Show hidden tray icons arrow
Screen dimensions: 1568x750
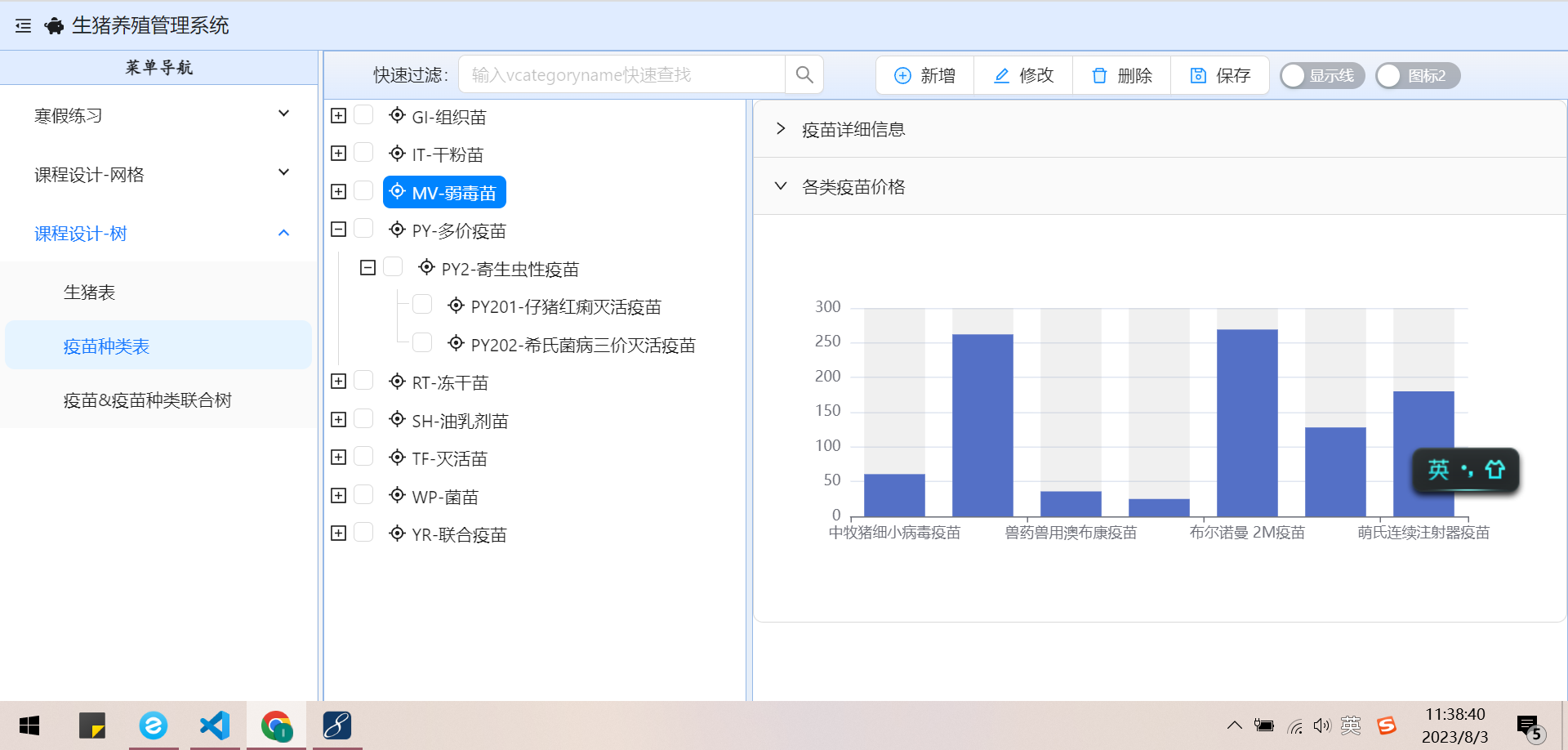pyautogui.click(x=1235, y=725)
